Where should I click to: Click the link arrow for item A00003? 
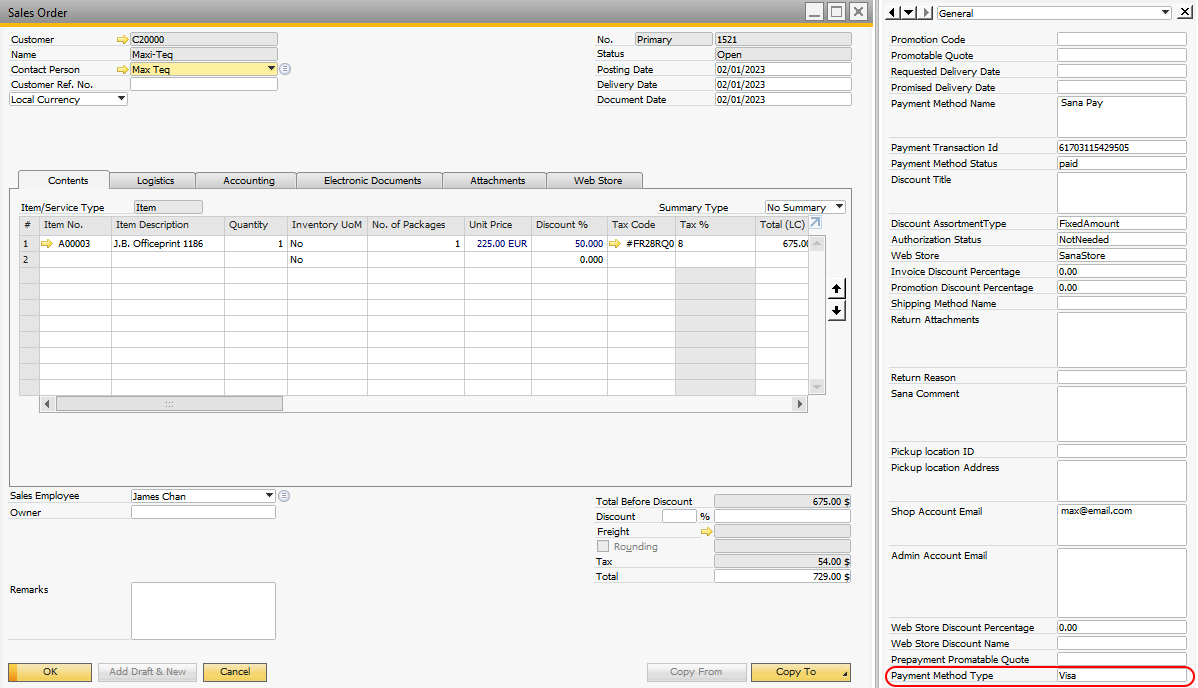coord(47,244)
